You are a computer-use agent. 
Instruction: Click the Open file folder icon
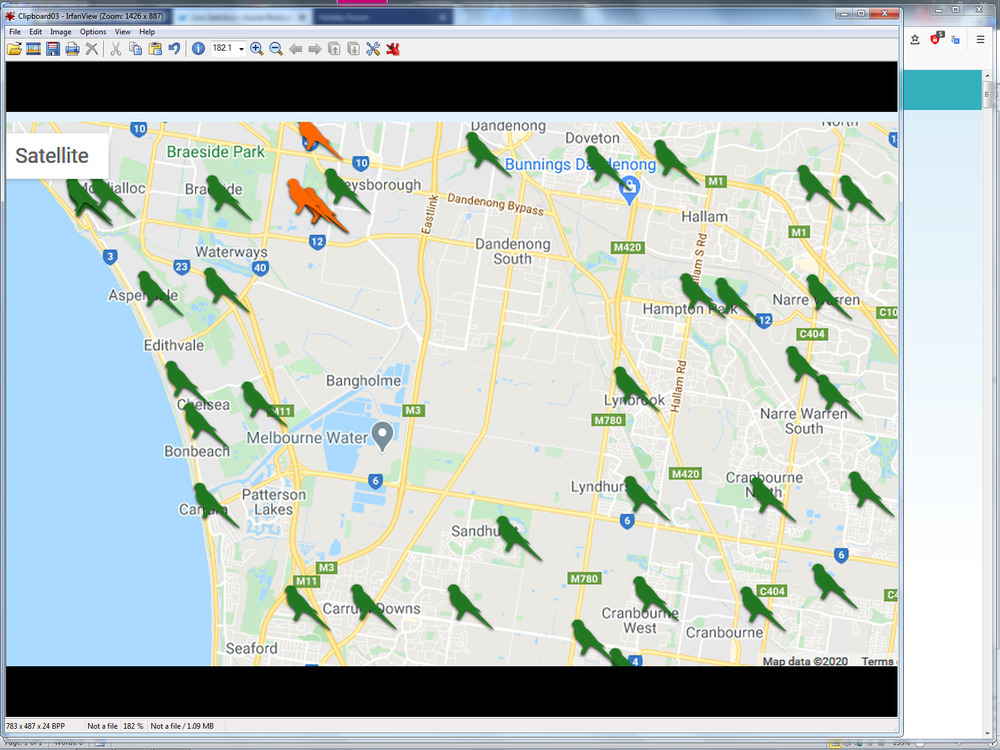point(14,49)
